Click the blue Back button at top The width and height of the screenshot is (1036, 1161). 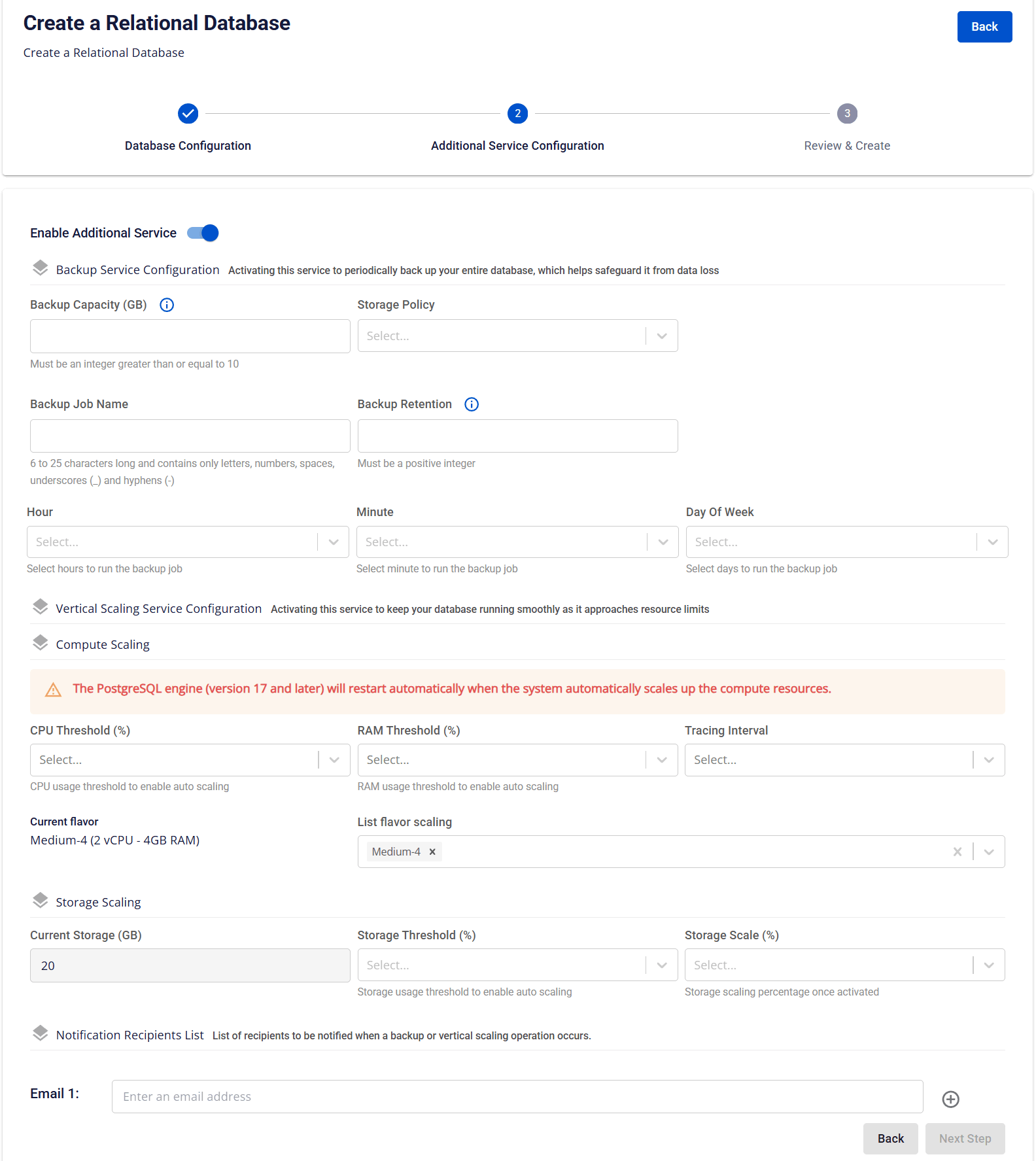coord(984,27)
